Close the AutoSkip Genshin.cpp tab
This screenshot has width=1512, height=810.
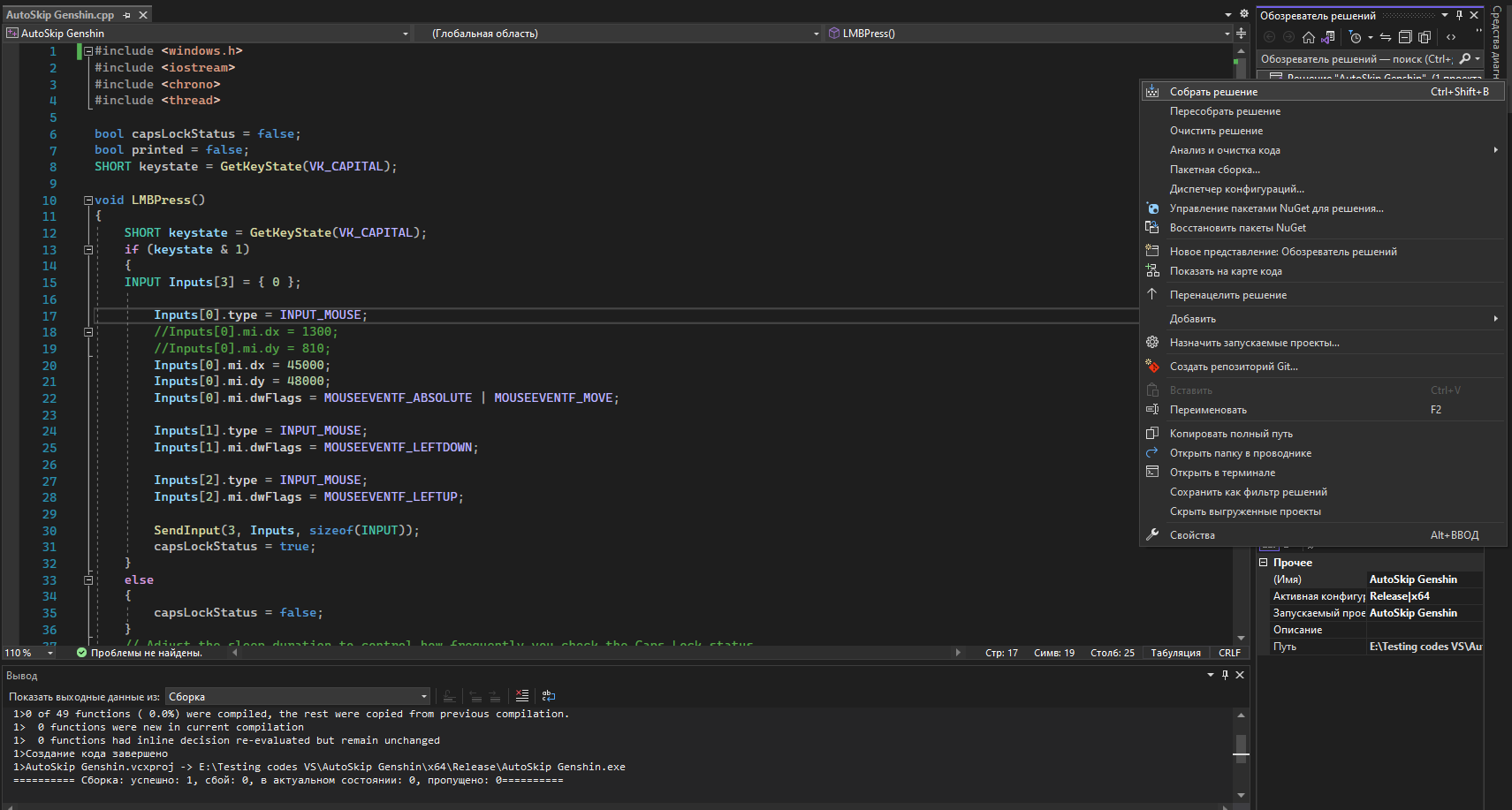coord(143,15)
